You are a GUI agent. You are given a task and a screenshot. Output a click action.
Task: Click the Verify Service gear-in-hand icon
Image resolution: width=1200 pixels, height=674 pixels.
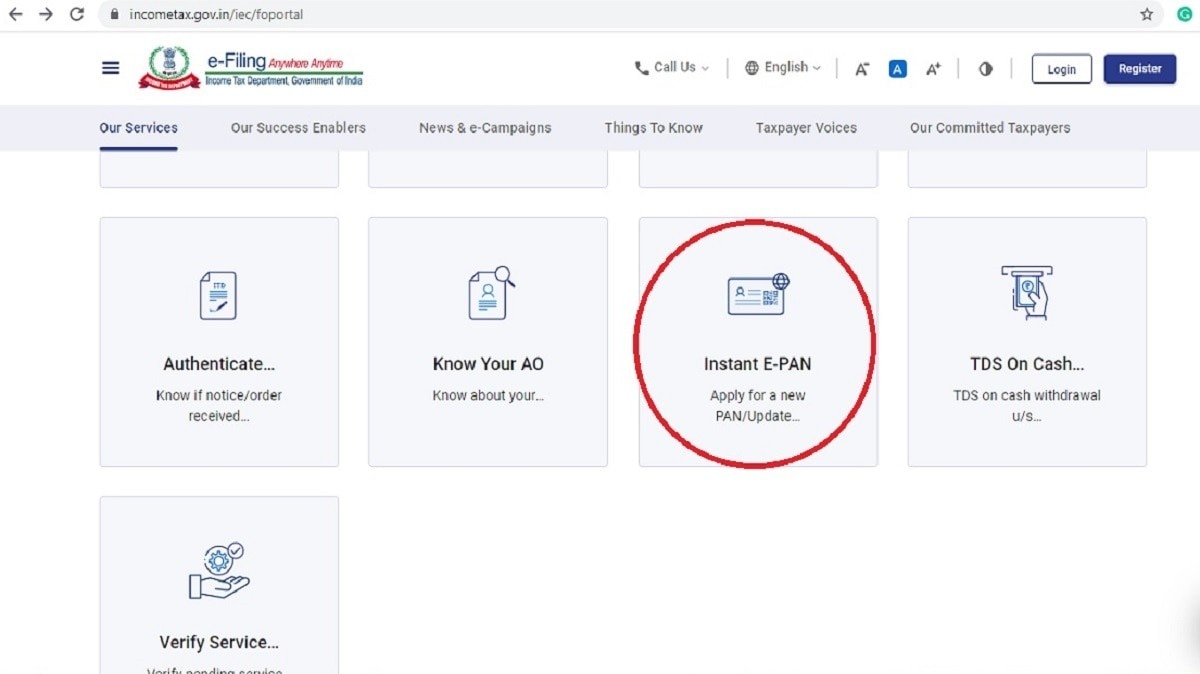click(218, 570)
